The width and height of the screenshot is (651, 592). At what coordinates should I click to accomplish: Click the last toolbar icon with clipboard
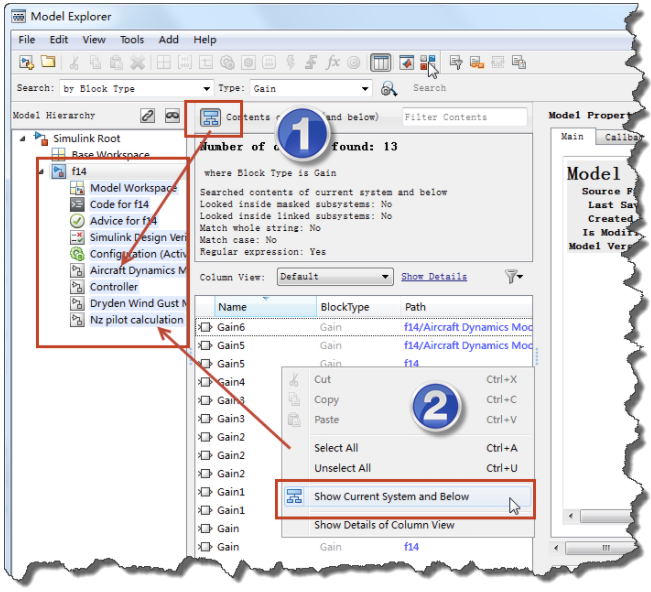[519, 63]
